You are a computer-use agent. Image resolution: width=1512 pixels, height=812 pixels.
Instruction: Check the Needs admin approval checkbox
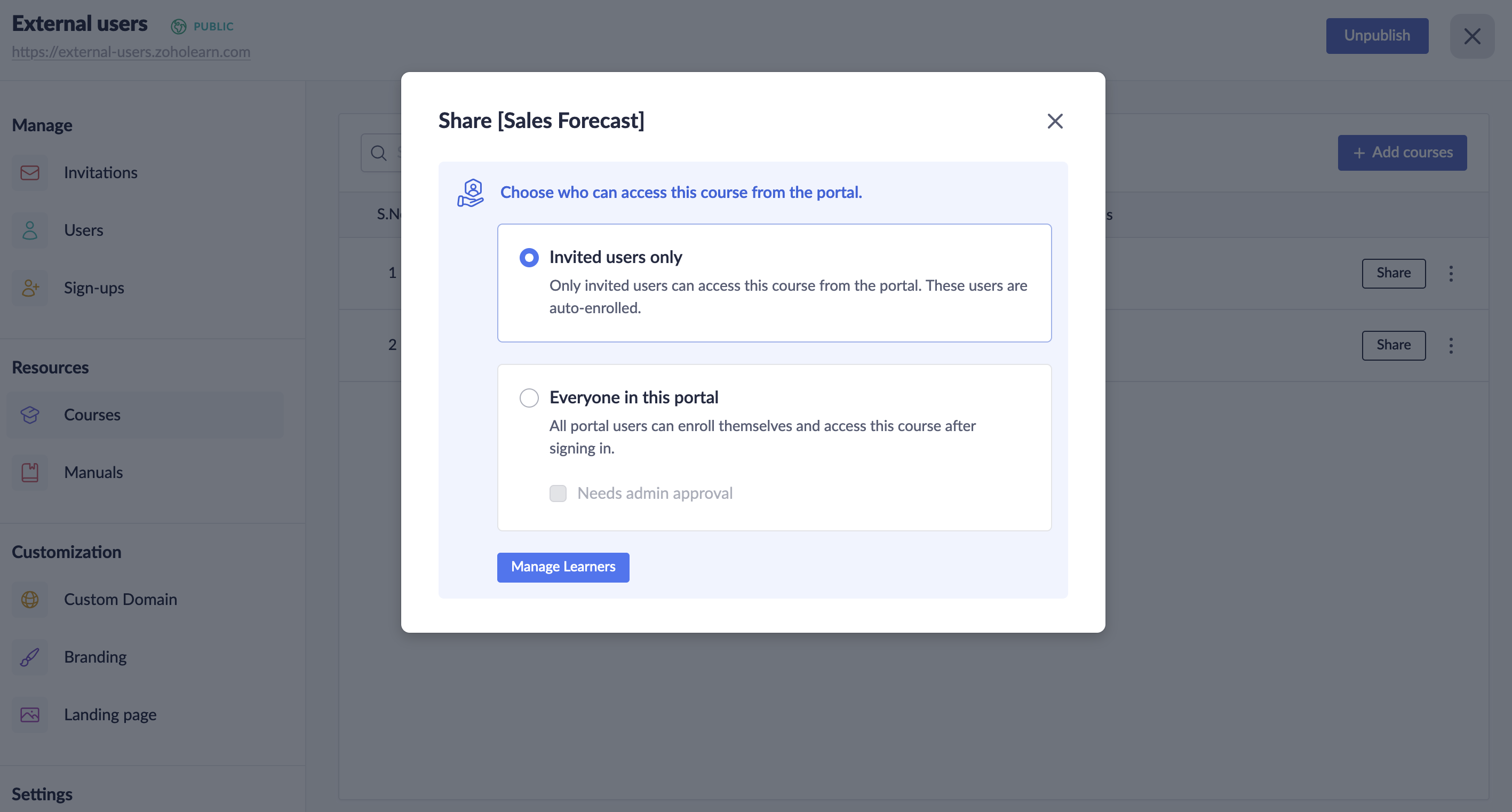[558, 493]
